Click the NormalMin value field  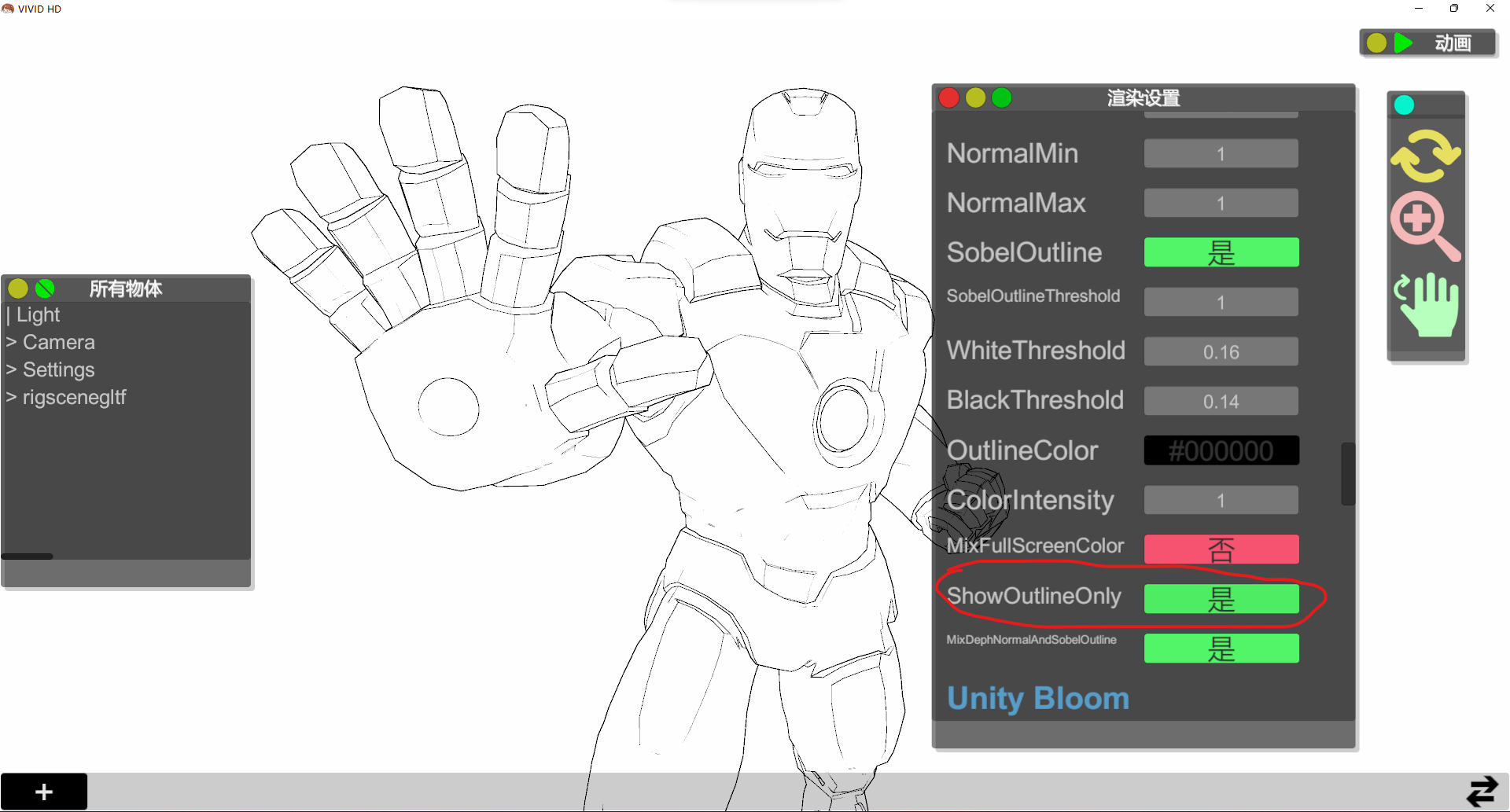pos(1221,153)
